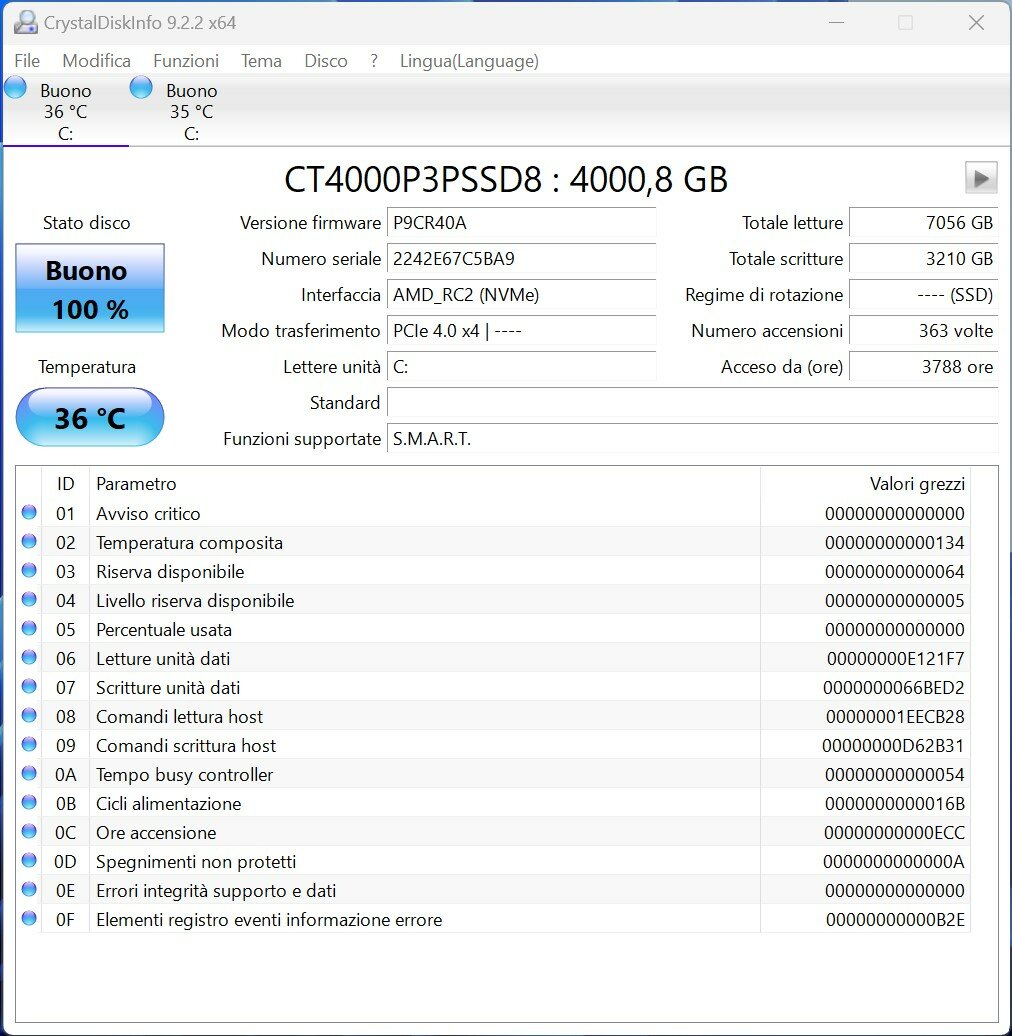Open the Disco menu
This screenshot has height=1036, width=1012.
(326, 61)
